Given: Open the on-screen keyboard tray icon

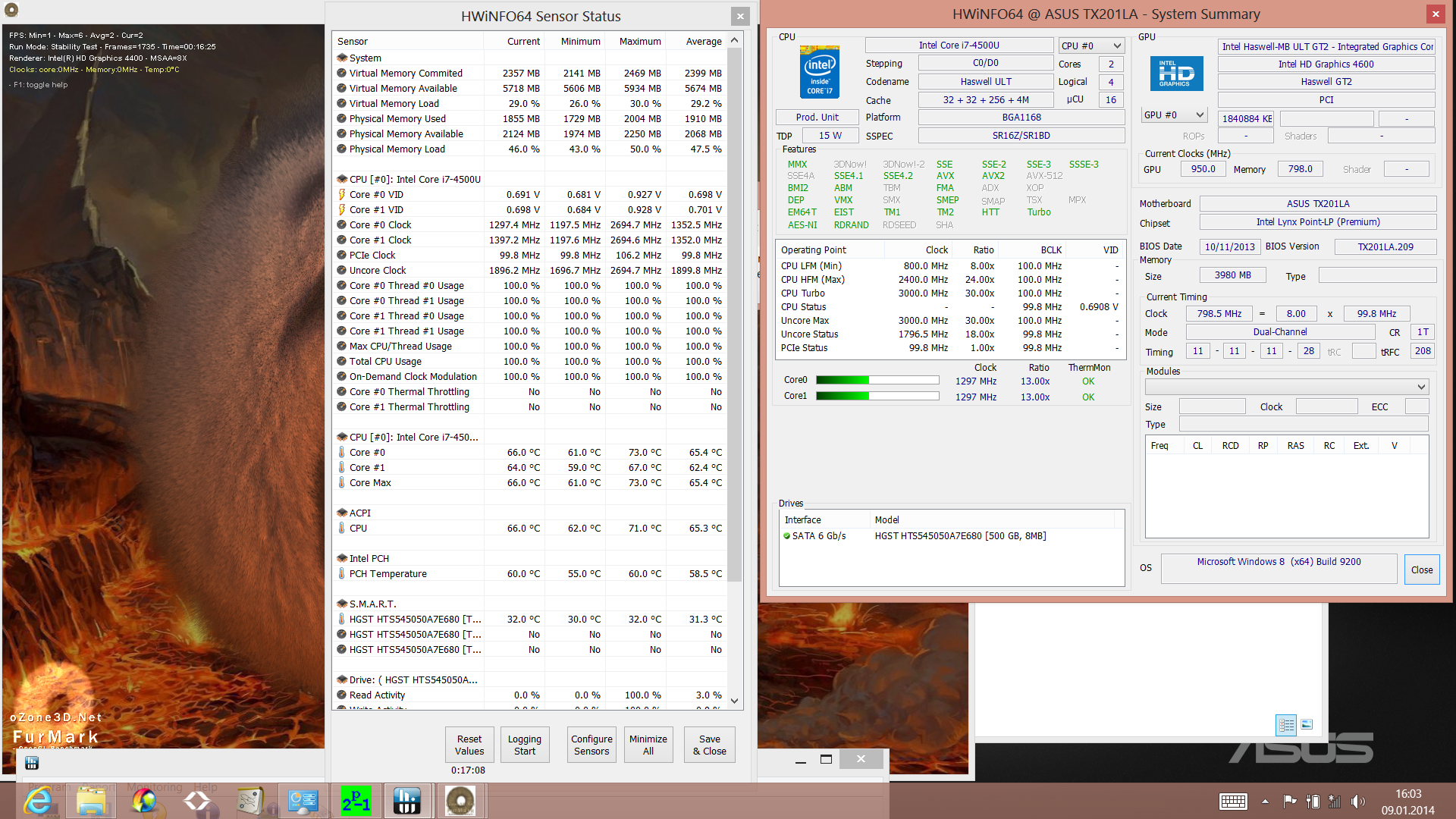Looking at the screenshot, I should pos(1233,802).
